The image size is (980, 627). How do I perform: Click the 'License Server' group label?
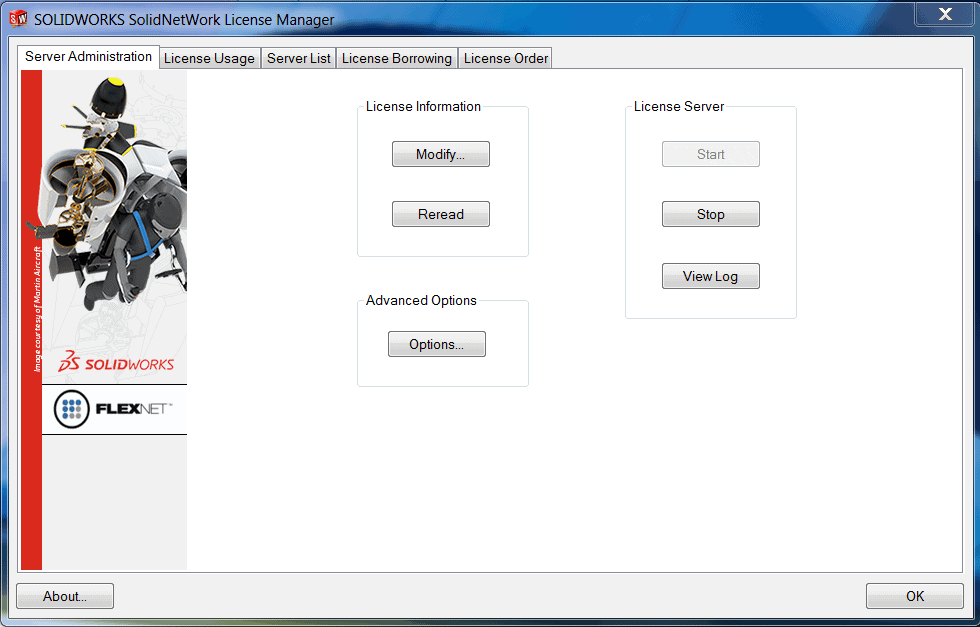[679, 107]
